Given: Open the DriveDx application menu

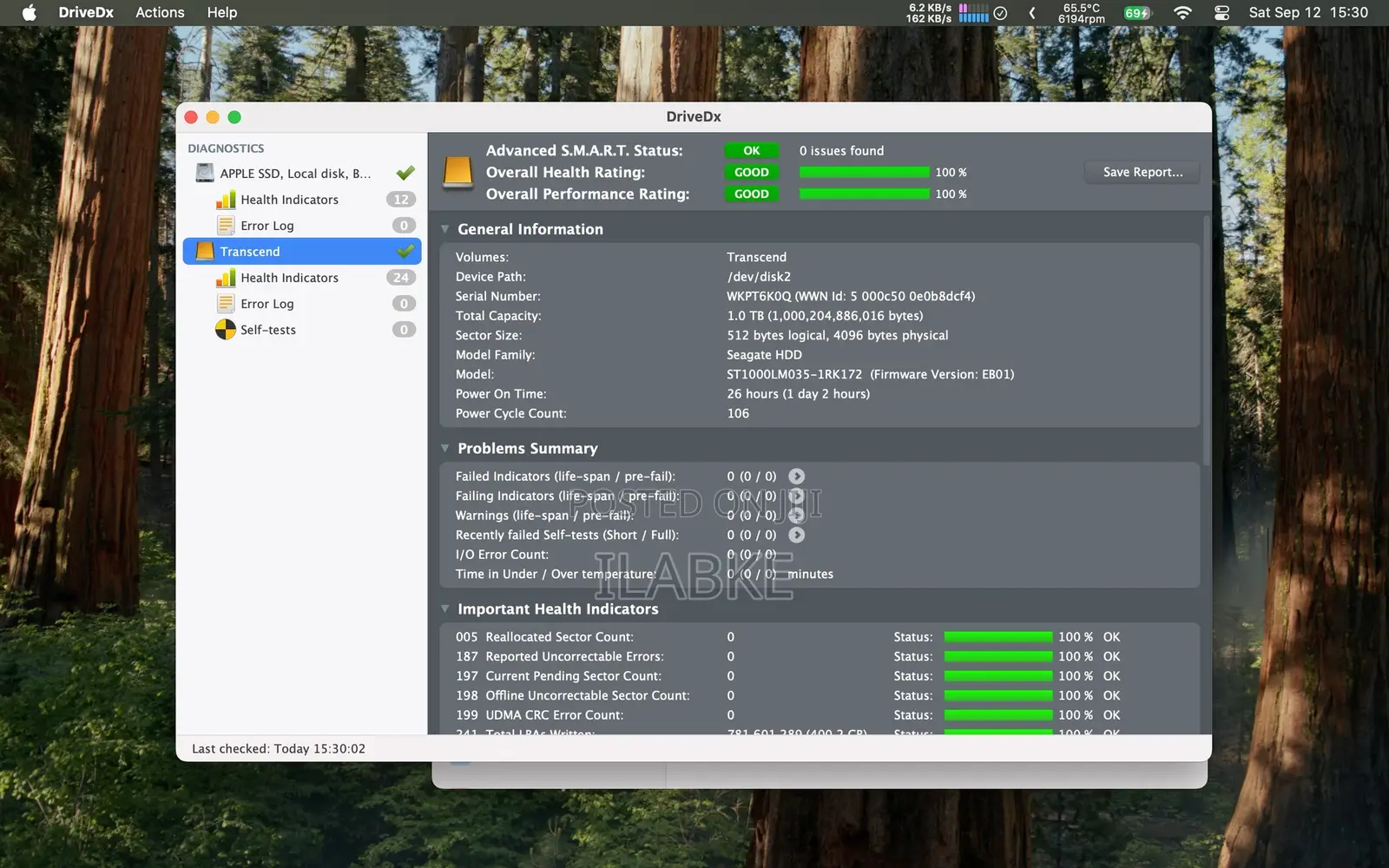Looking at the screenshot, I should click(x=86, y=12).
